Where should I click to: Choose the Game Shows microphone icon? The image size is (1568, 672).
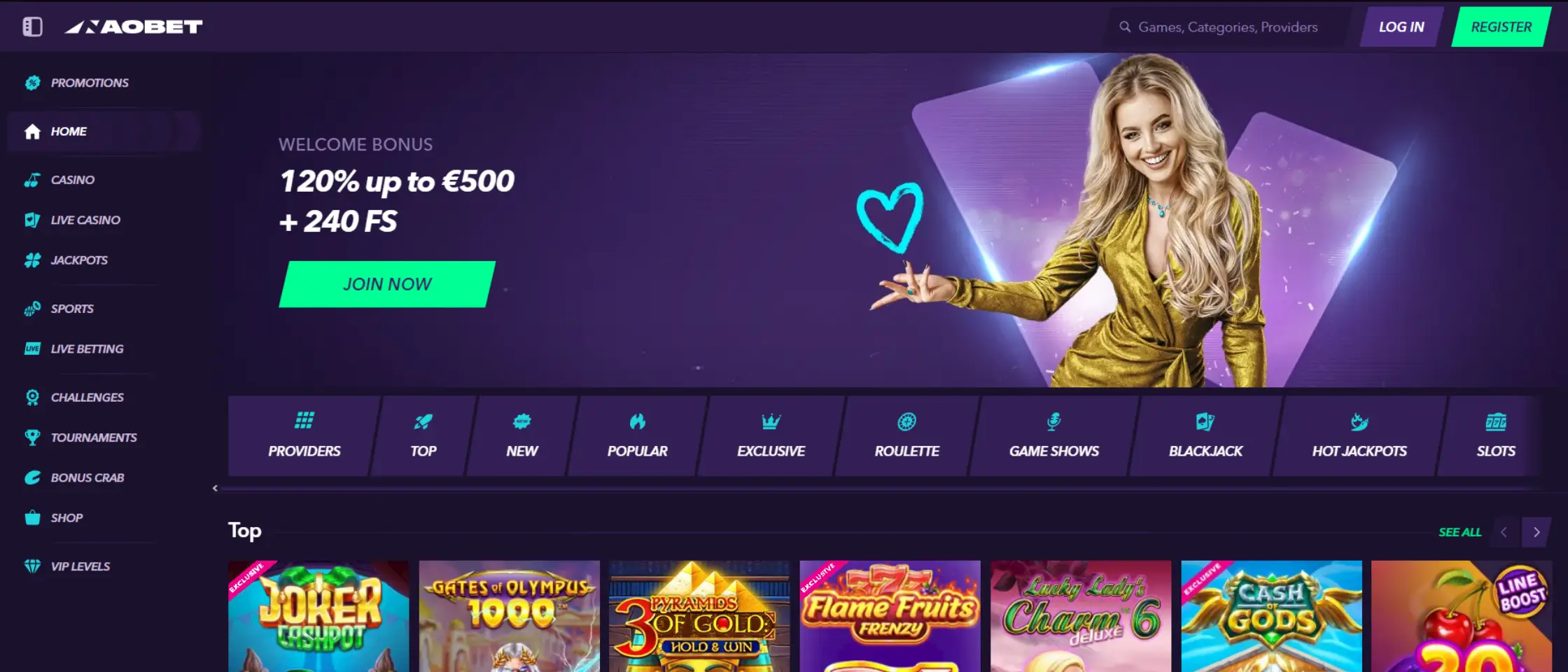pos(1053,421)
